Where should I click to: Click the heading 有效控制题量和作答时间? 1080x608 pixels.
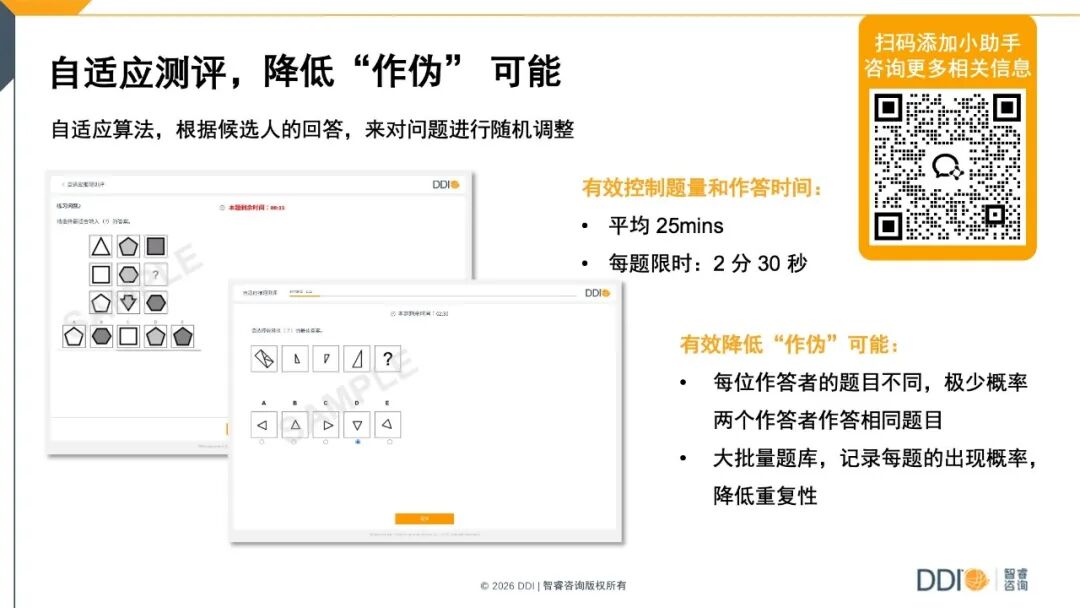702,187
